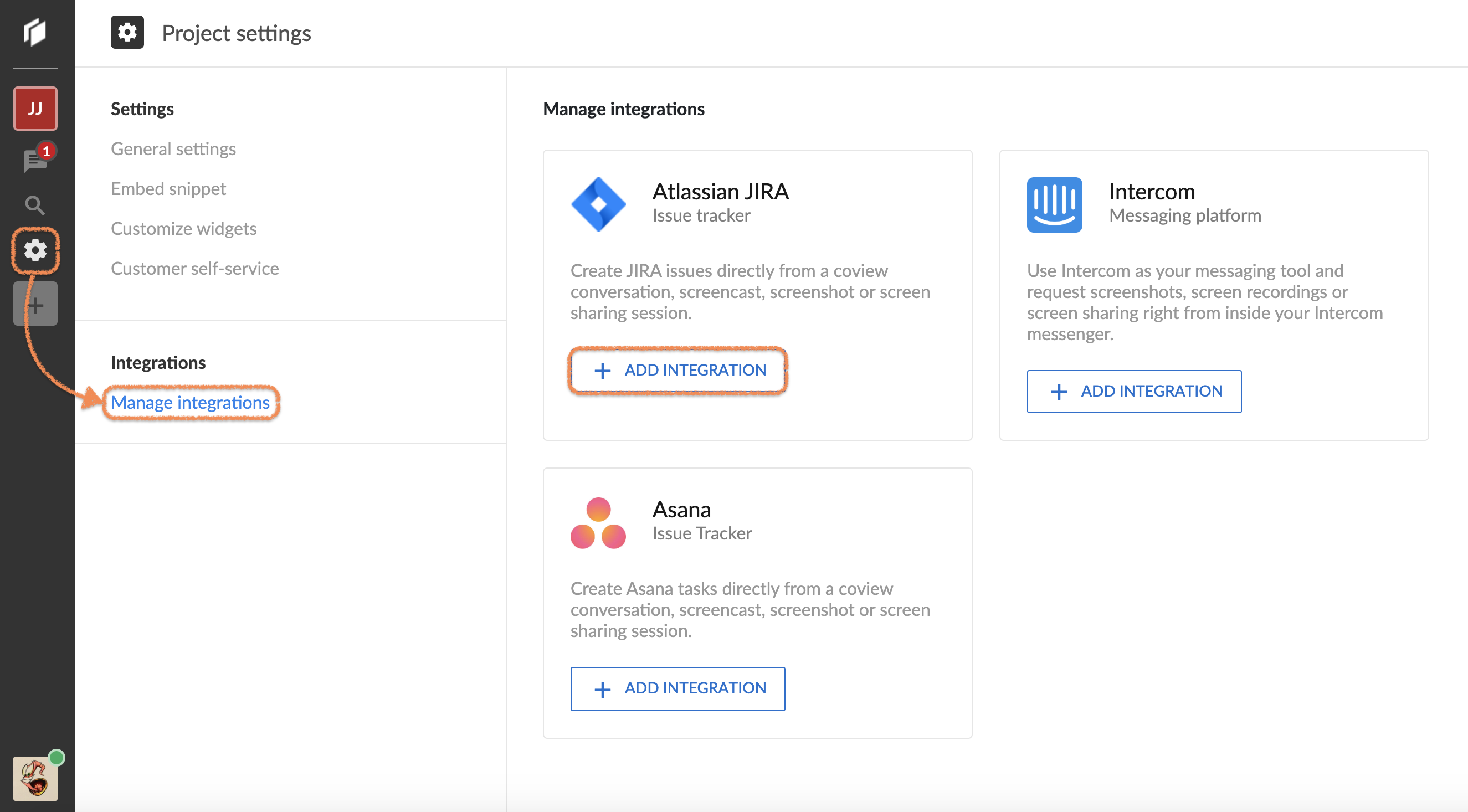This screenshot has width=1468, height=812.
Task: Add the Asana integration
Action: 677,688
